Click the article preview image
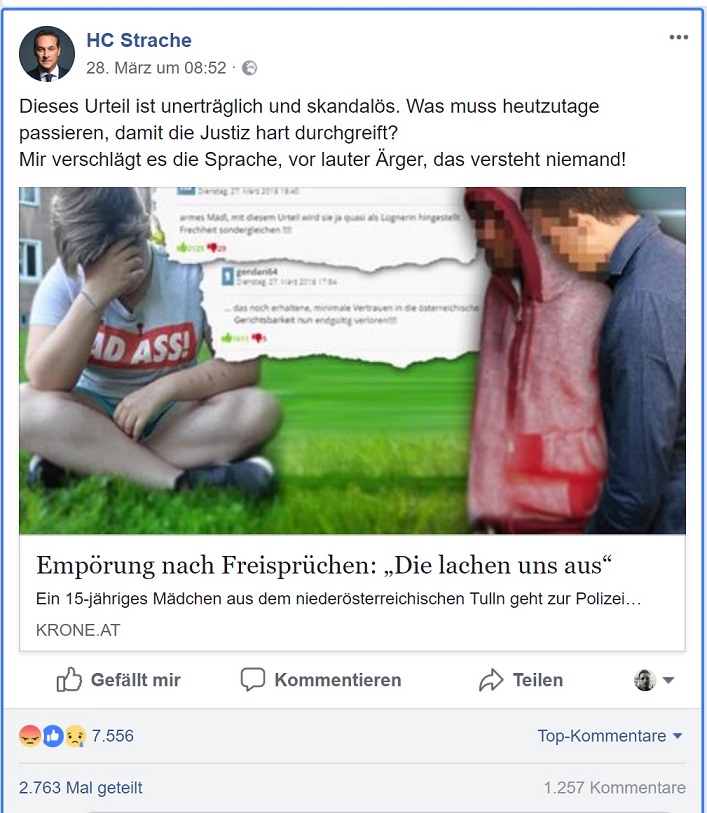The width and height of the screenshot is (707, 813). tap(352, 360)
